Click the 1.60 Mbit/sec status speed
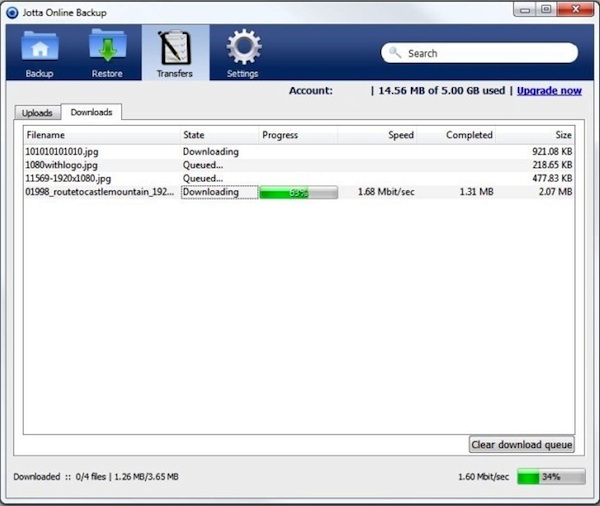This screenshot has height=506, width=600. [484, 477]
